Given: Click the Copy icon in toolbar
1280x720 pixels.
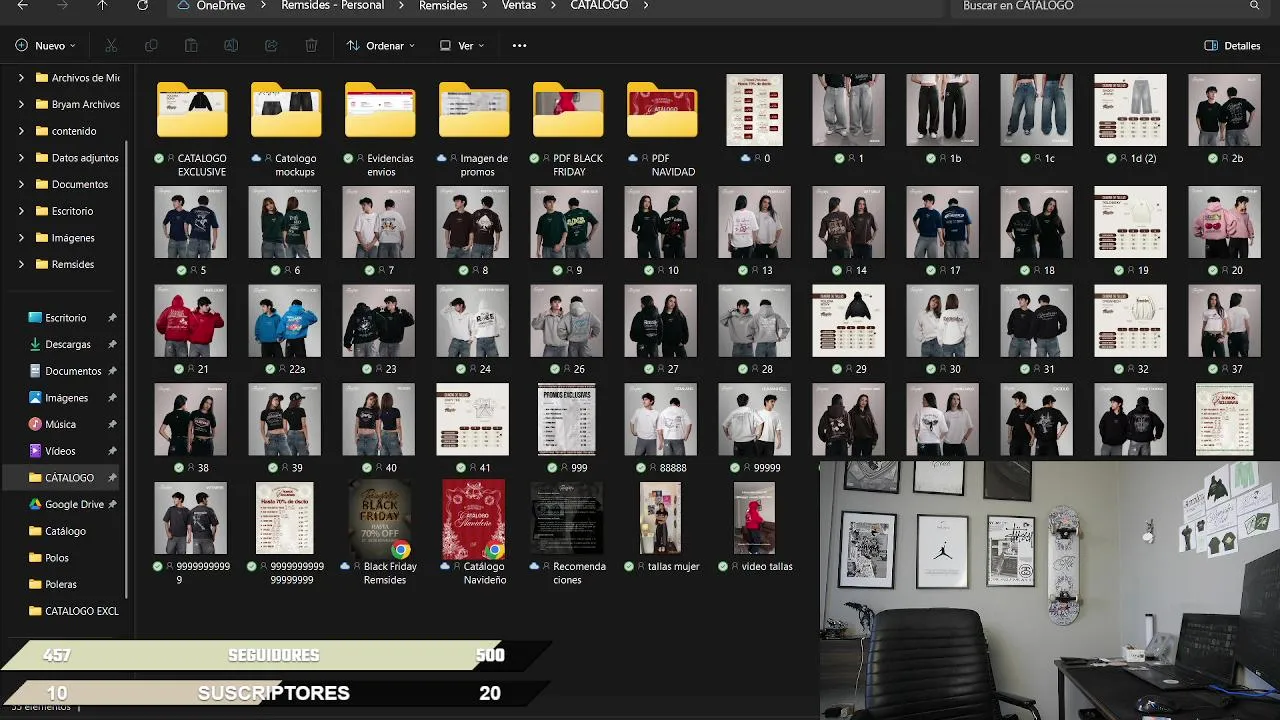Looking at the screenshot, I should click(x=151, y=46).
